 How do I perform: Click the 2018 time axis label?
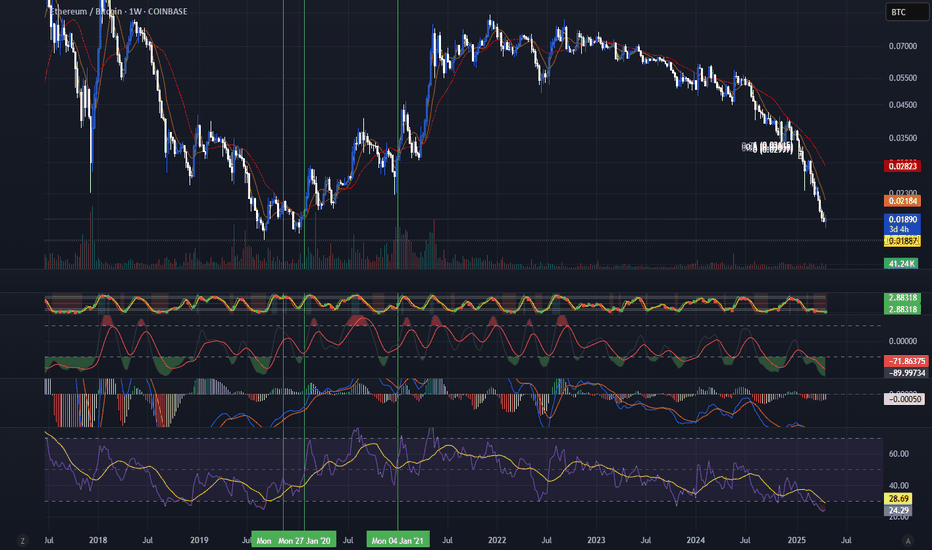pyautogui.click(x=98, y=540)
